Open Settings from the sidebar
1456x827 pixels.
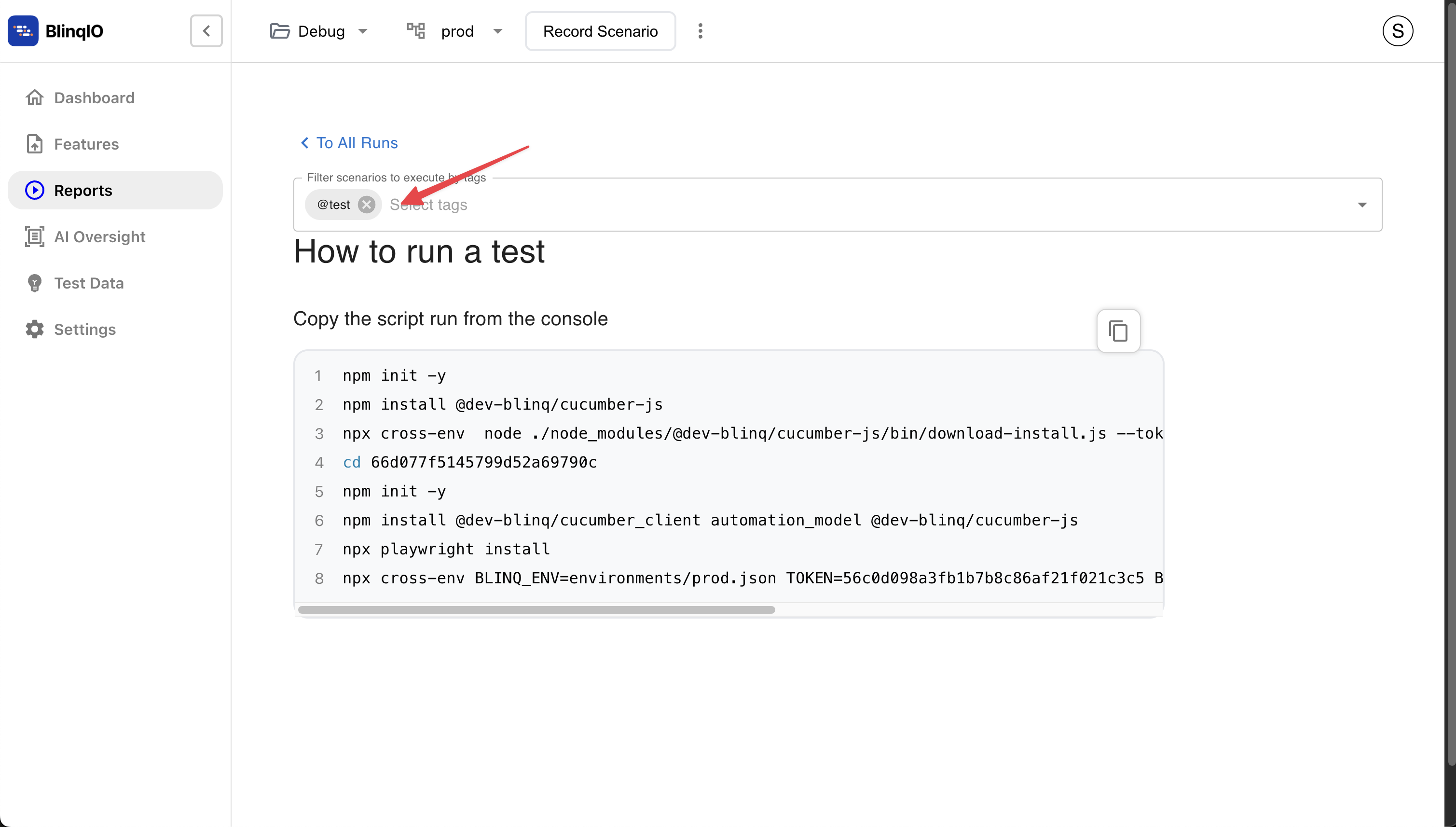point(115,329)
